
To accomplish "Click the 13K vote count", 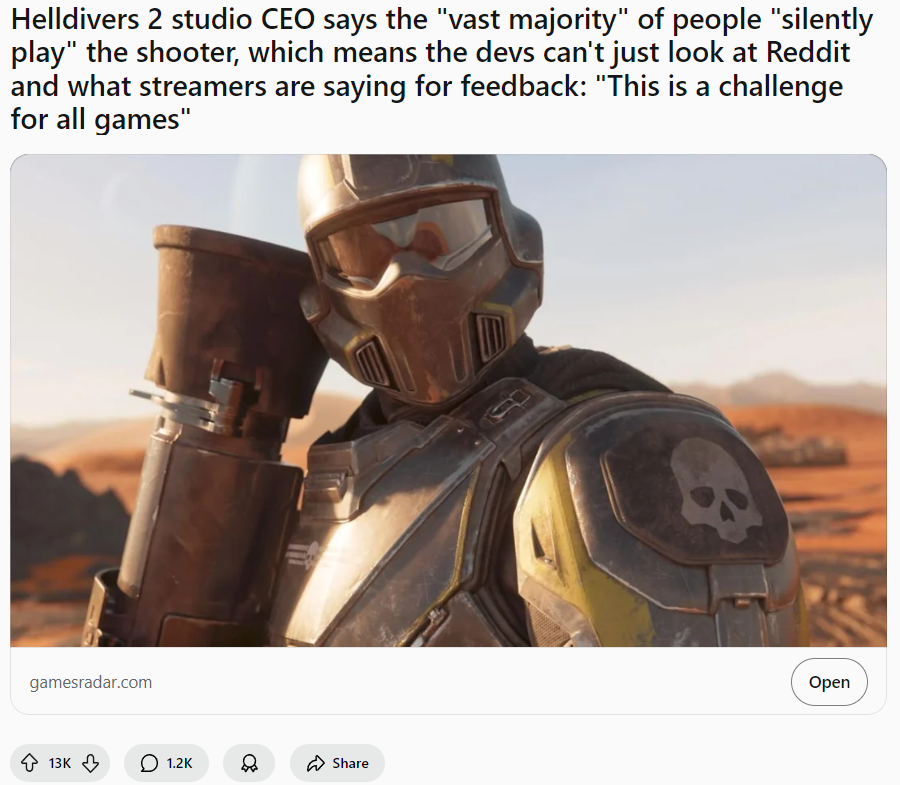I will [x=60, y=763].
